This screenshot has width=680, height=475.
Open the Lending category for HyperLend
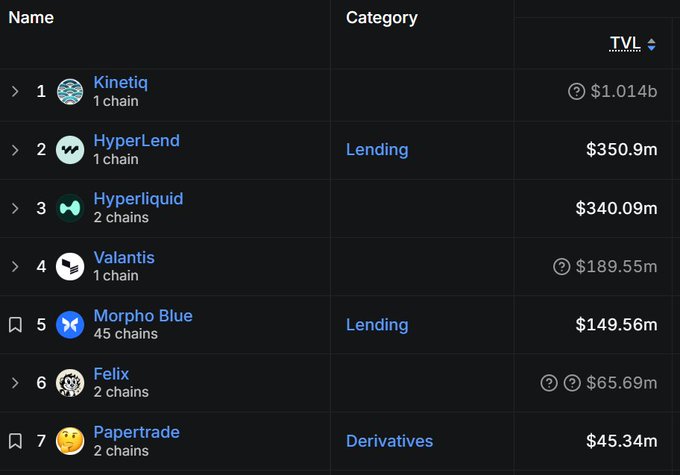pyautogui.click(x=377, y=150)
